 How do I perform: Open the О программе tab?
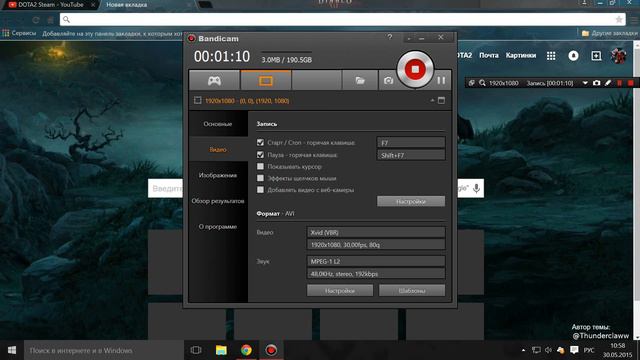point(218,227)
